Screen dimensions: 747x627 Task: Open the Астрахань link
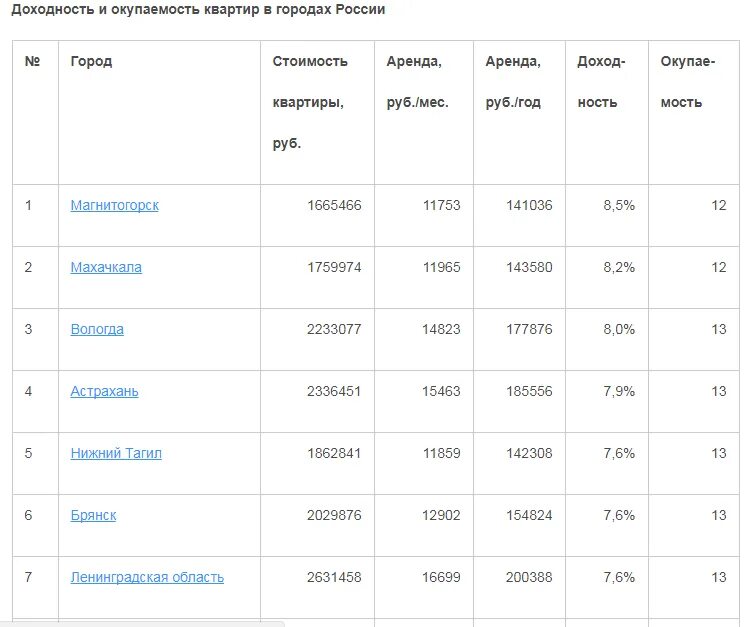104,391
